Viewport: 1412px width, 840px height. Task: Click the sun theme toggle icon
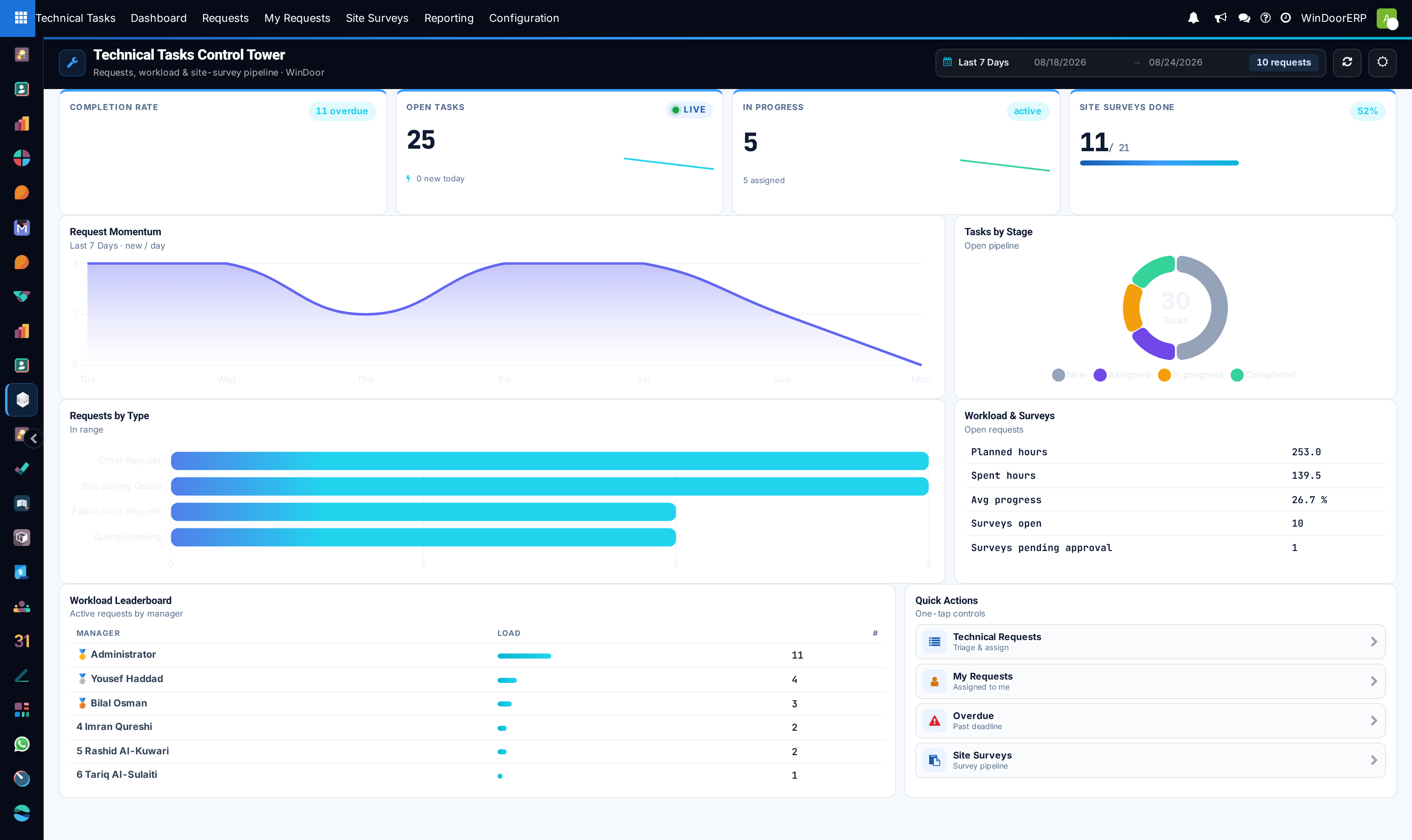pyautogui.click(x=1383, y=62)
